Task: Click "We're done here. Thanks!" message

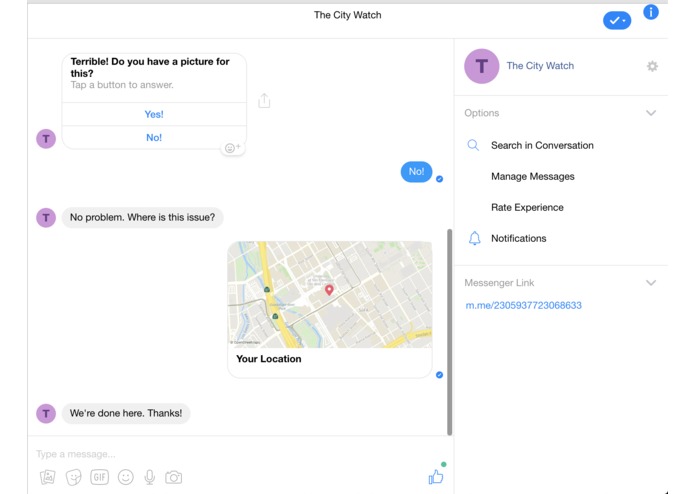Action: pos(126,413)
